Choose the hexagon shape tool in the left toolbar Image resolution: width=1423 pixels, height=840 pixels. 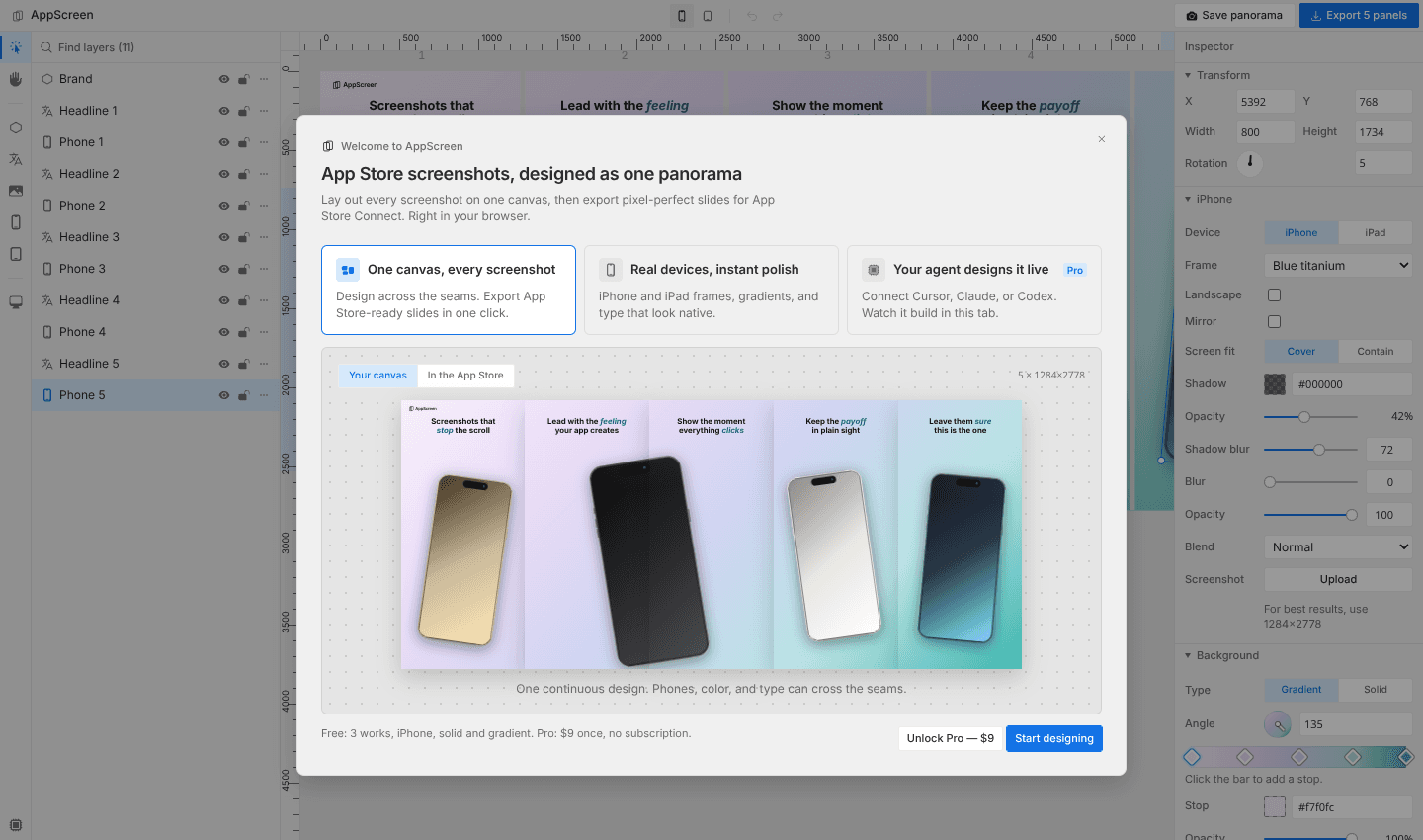point(15,127)
